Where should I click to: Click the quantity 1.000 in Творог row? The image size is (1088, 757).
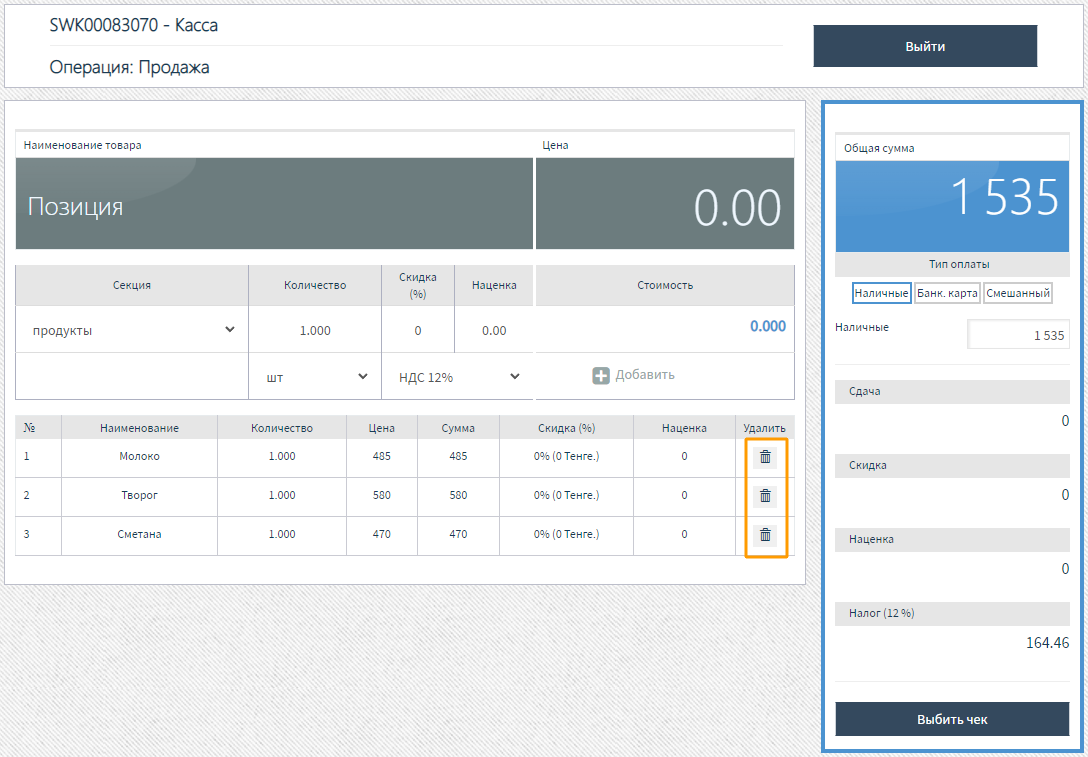click(282, 495)
